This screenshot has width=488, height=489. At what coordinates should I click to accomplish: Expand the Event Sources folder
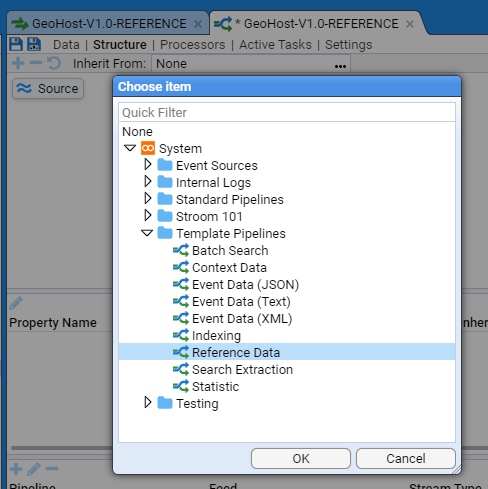148,164
